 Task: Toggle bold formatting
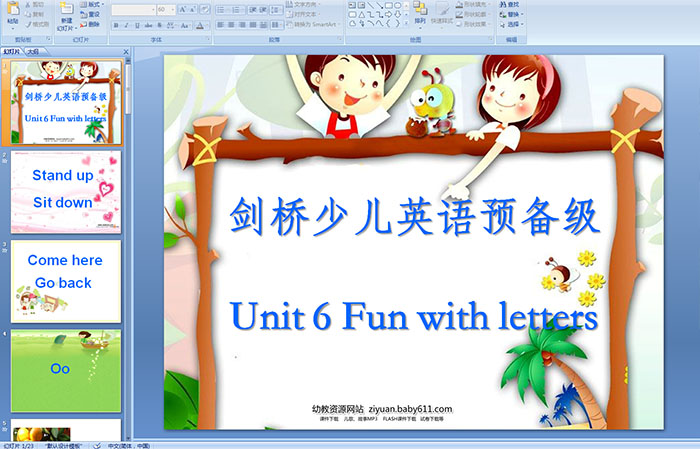(x=116, y=25)
